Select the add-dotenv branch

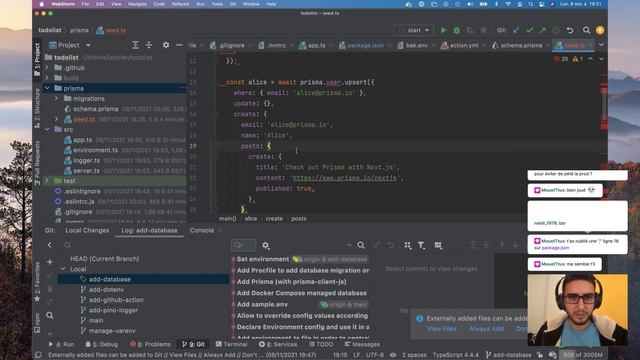(106, 289)
